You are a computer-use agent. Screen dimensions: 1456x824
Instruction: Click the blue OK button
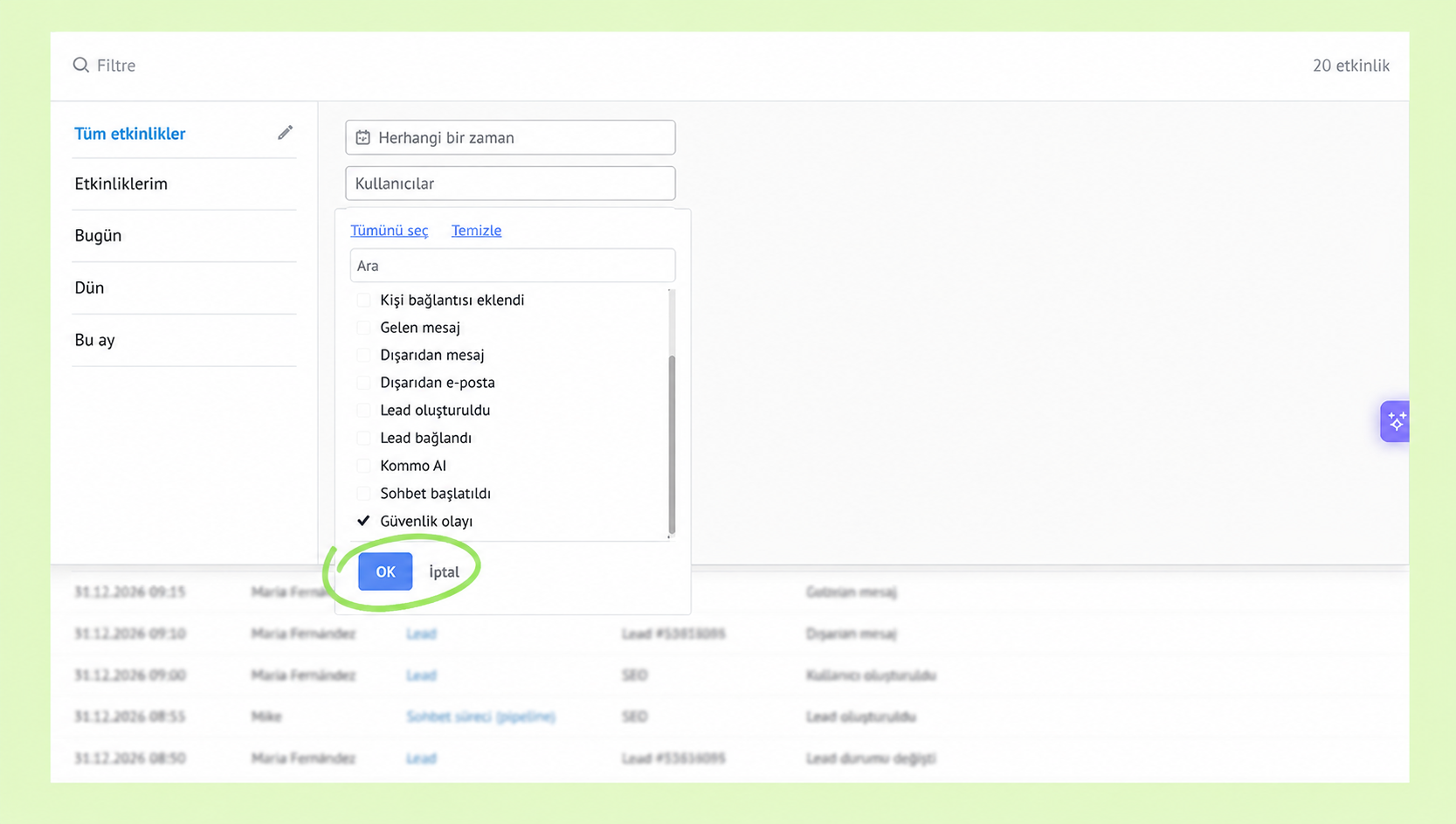[385, 571]
